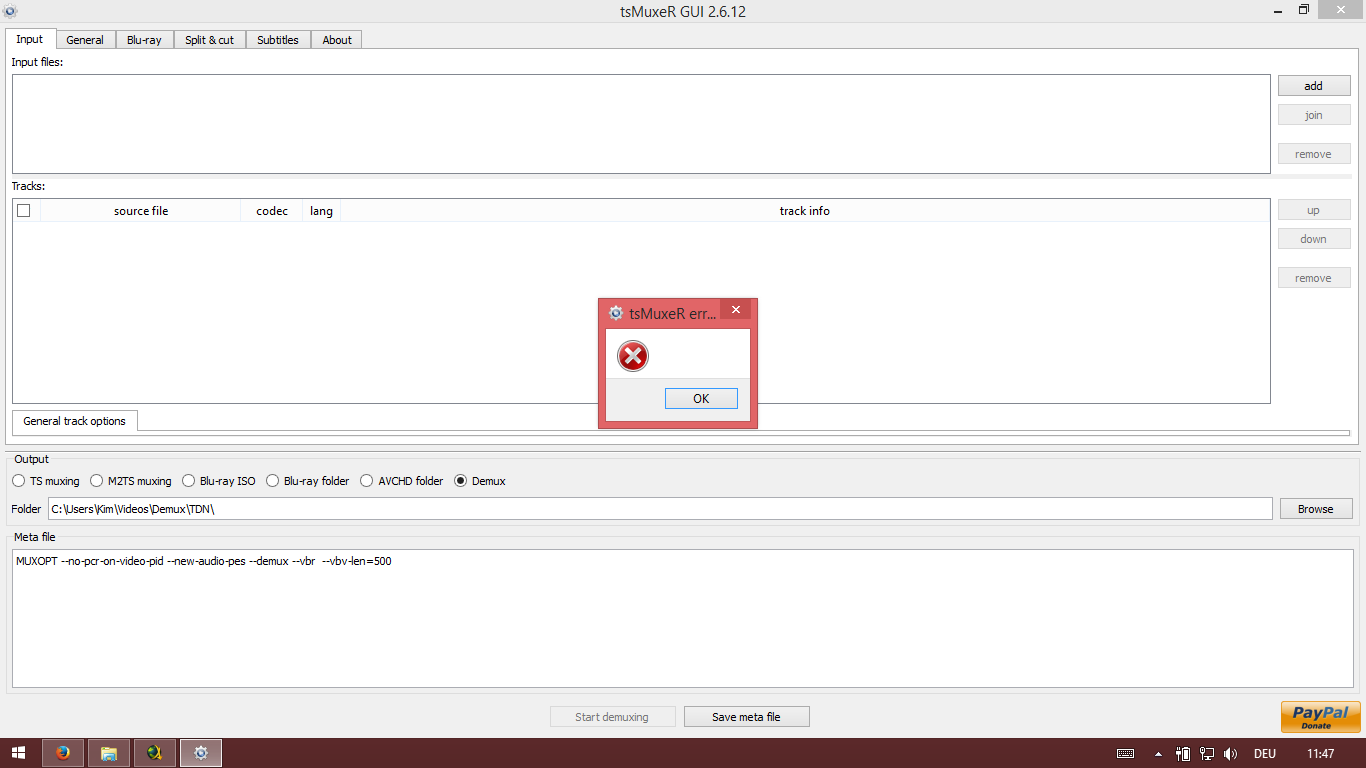This screenshot has height=768, width=1366.
Task: Check the battery status tray icon
Action: click(1183, 753)
